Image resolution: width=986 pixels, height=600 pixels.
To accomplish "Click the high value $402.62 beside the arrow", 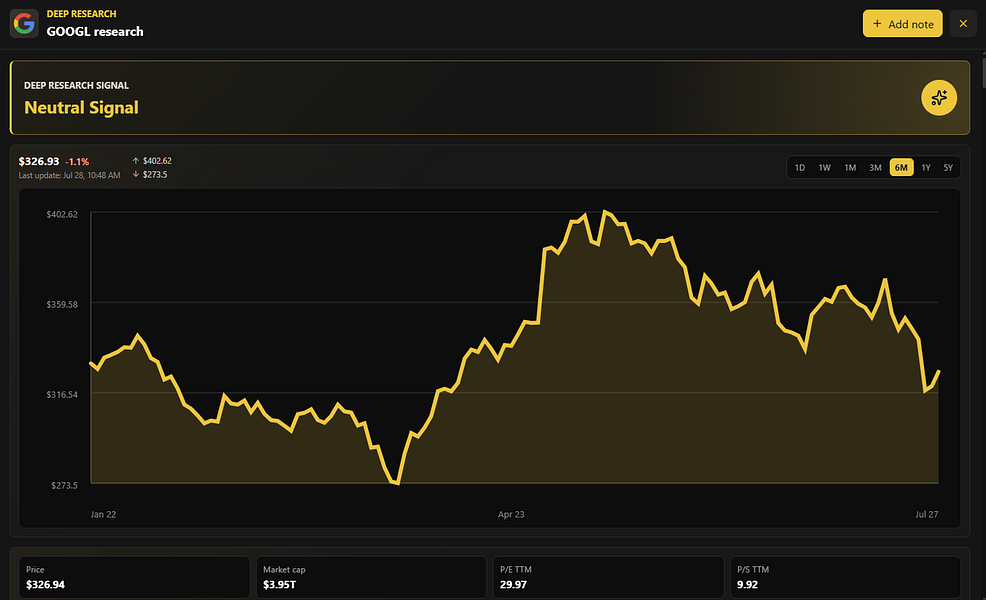I will click(157, 161).
